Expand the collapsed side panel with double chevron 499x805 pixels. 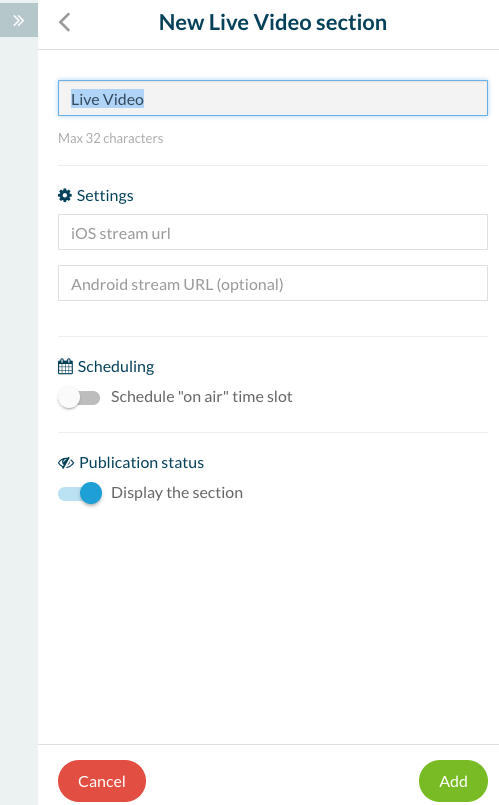18,20
